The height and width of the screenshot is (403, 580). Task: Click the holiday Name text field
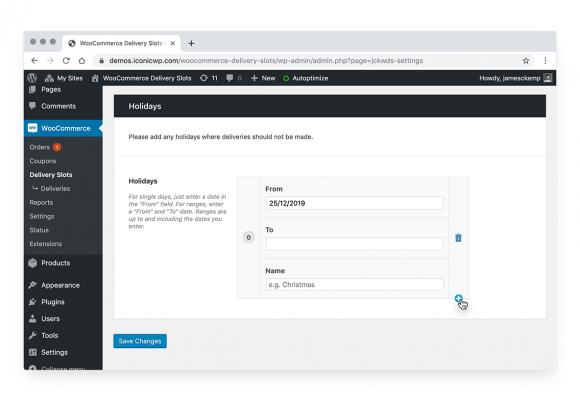click(x=354, y=285)
